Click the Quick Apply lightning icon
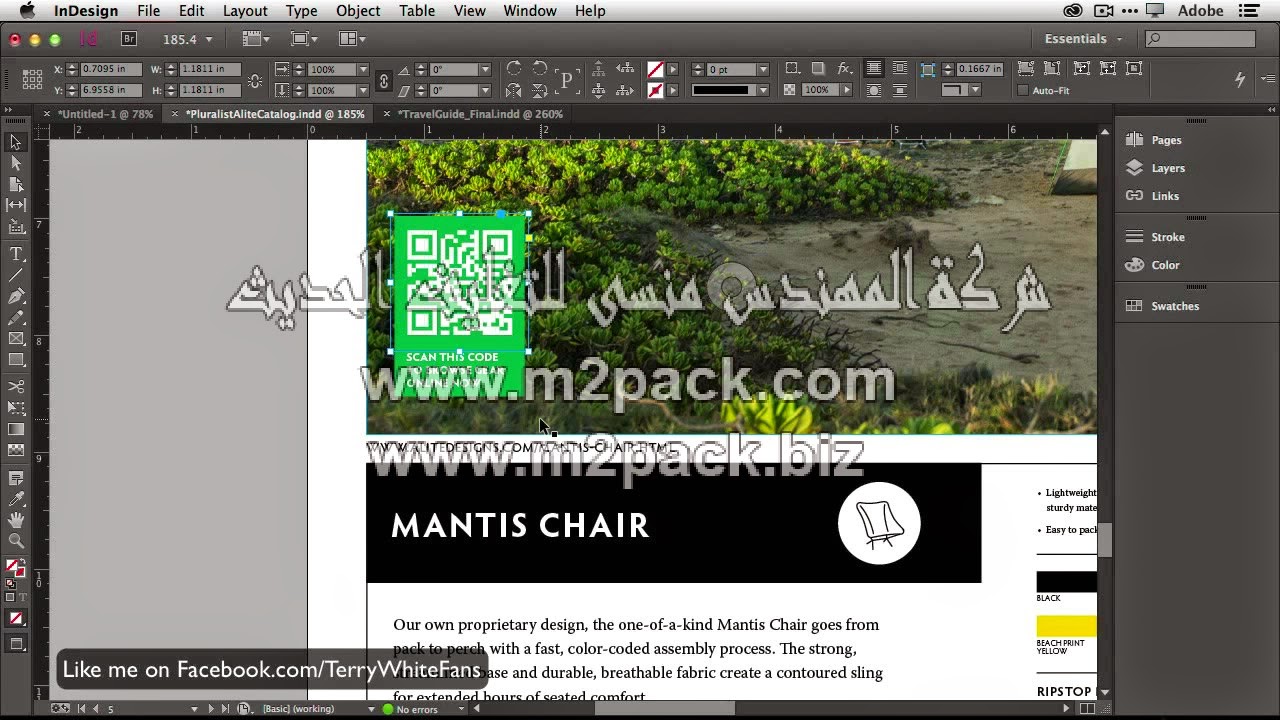Screen dimensions: 1280x720 coord(1240,79)
